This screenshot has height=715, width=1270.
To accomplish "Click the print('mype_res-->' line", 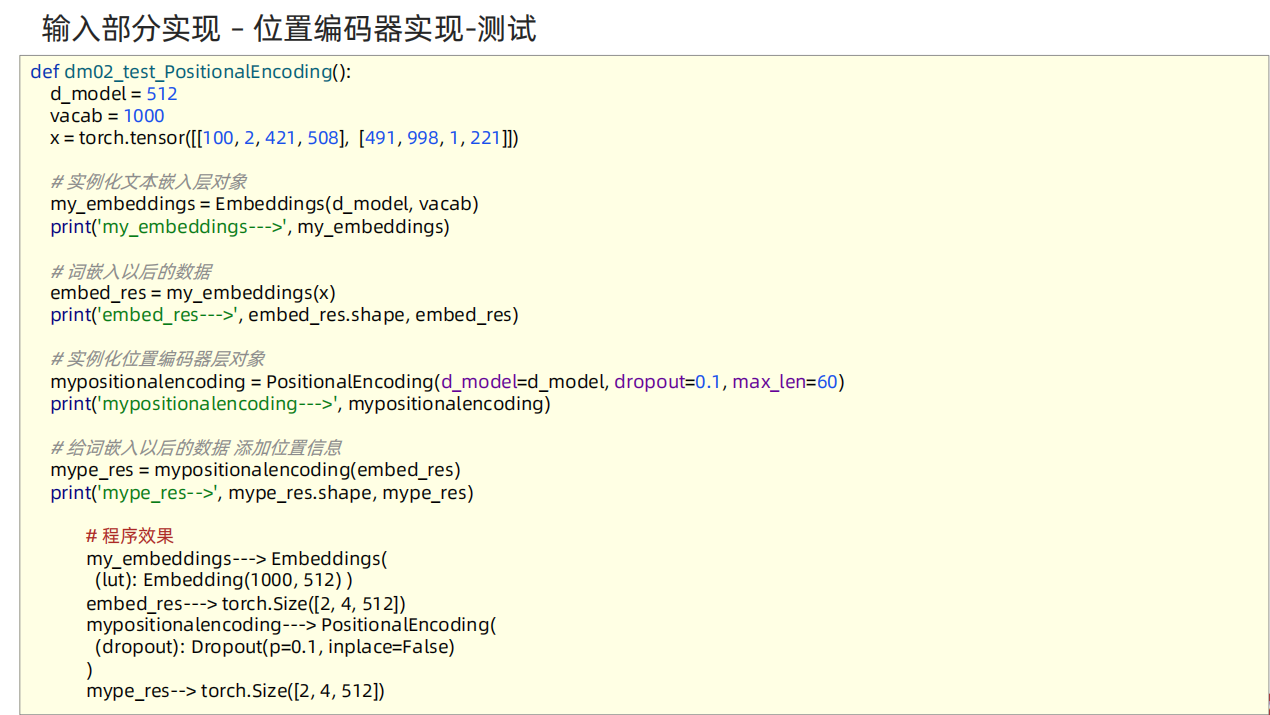I will click(x=262, y=492).
